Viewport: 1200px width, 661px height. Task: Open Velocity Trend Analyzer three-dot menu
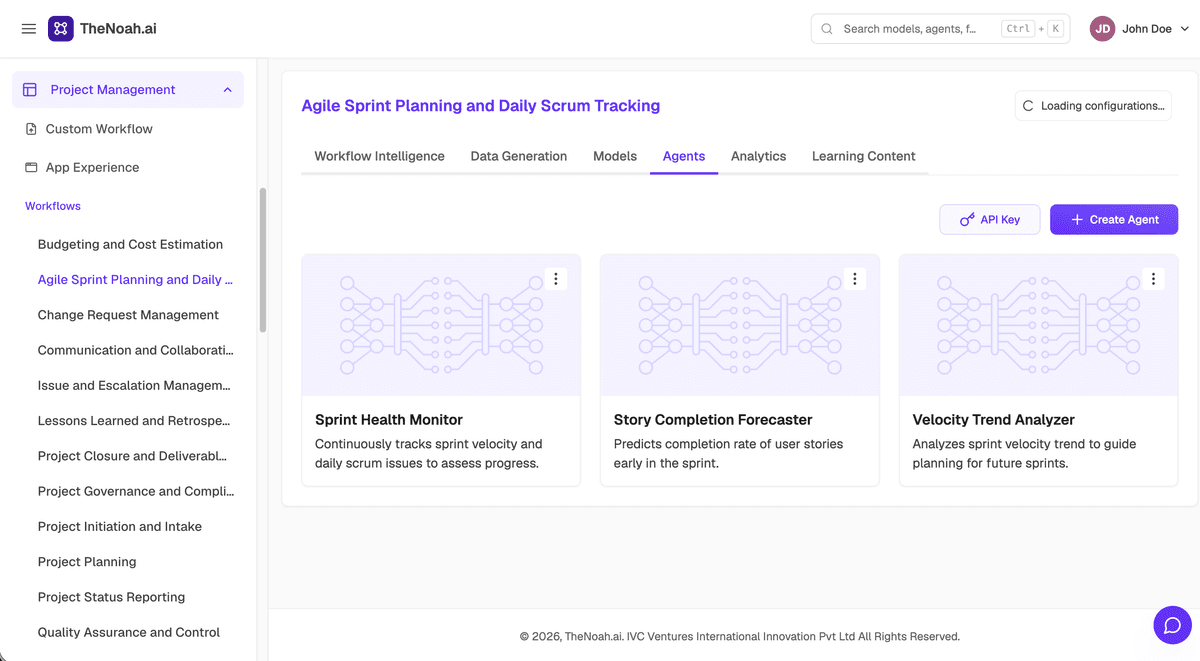pyautogui.click(x=1154, y=279)
